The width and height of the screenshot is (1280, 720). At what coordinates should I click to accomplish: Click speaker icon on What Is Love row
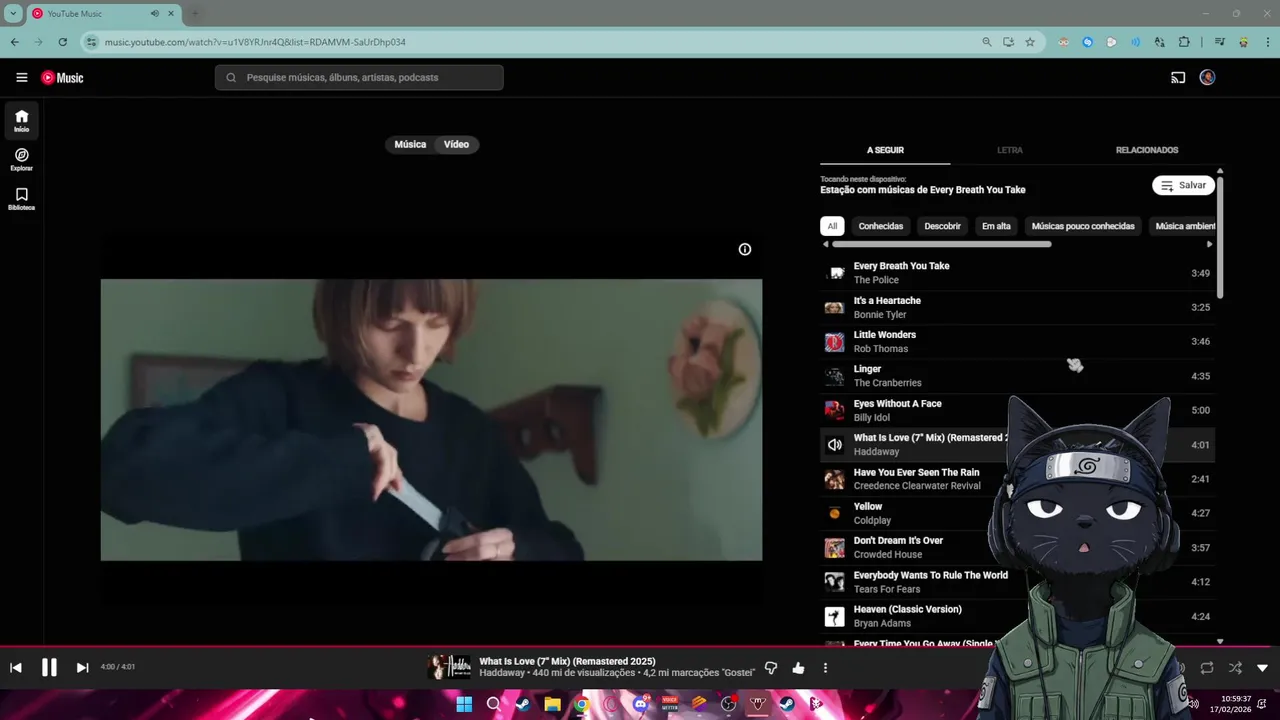click(x=834, y=445)
